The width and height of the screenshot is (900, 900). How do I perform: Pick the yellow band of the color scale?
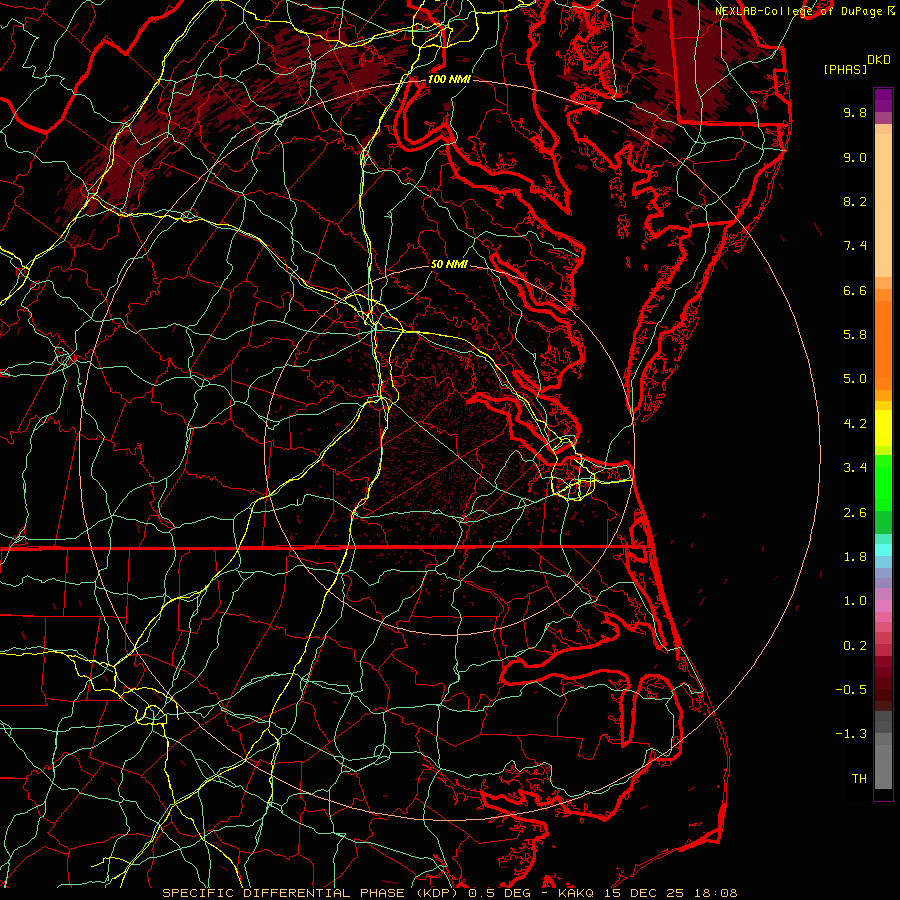(883, 428)
